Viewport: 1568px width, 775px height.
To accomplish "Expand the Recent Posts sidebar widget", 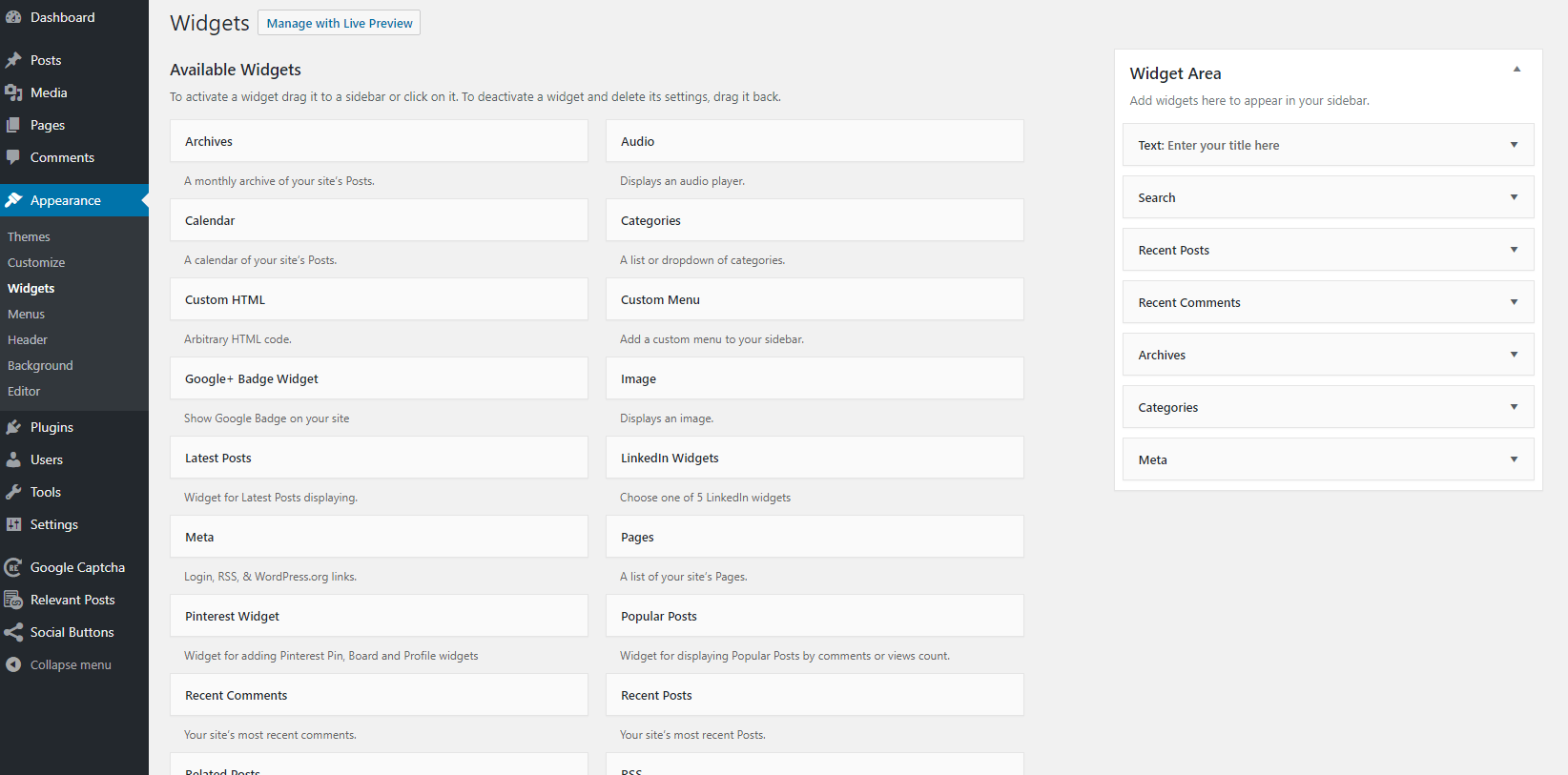I will [x=1514, y=250].
